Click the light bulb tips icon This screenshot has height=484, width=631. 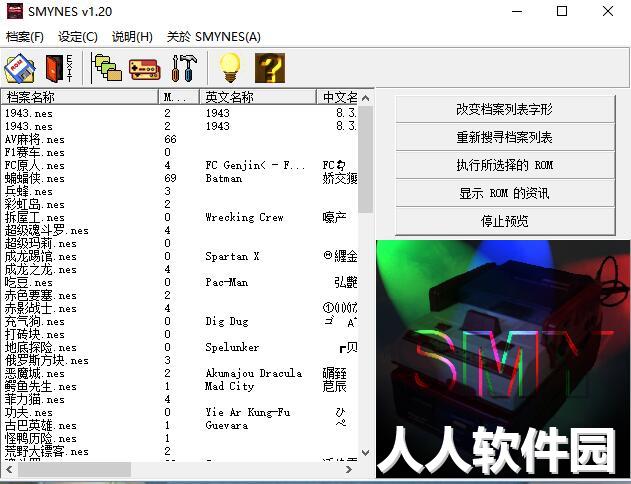click(x=230, y=68)
